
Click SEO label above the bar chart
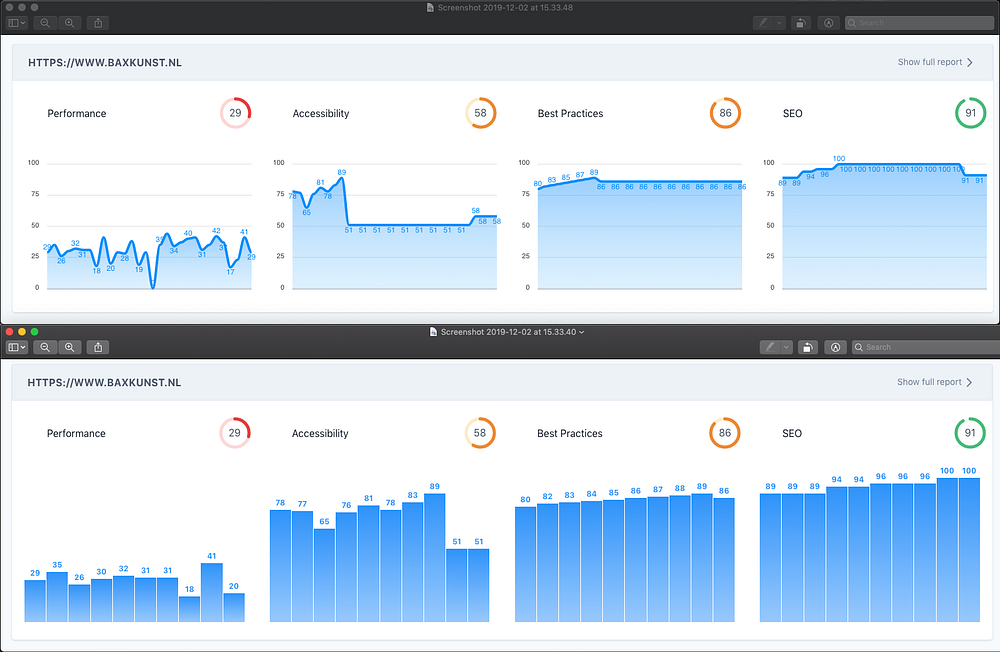(791, 433)
